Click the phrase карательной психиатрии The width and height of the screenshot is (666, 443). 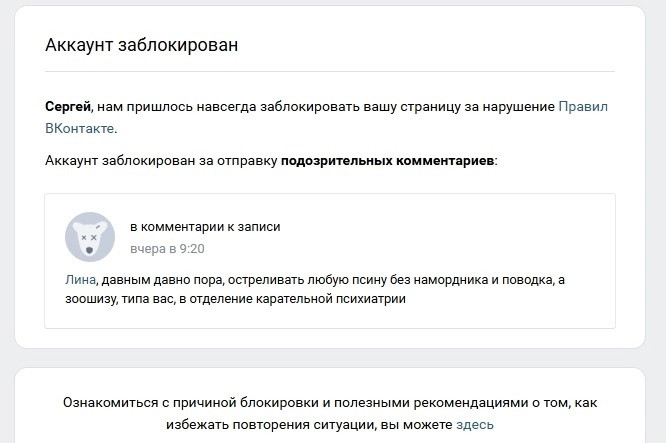(x=331, y=299)
